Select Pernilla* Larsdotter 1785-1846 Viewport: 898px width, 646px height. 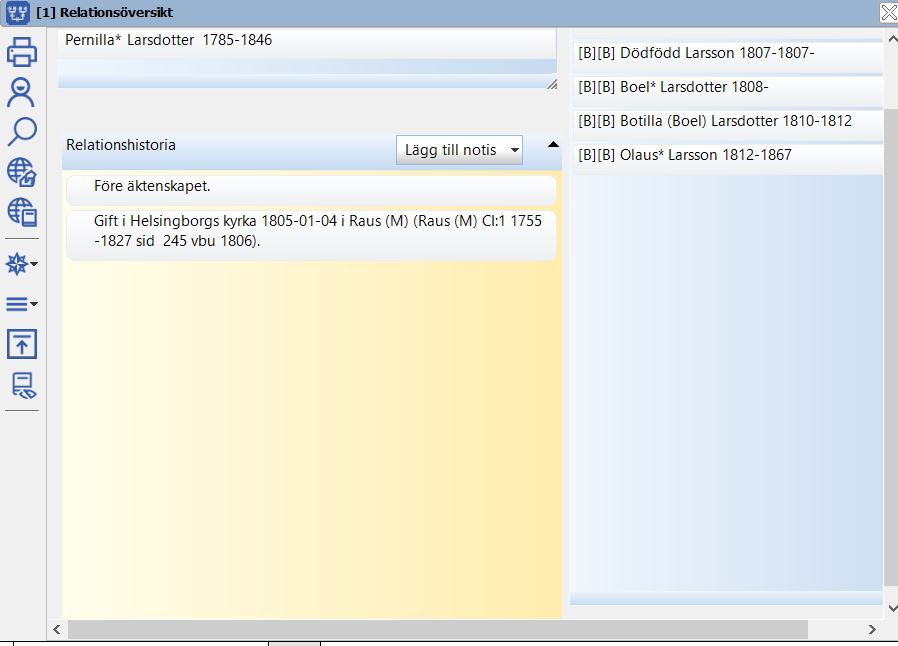tap(307, 42)
